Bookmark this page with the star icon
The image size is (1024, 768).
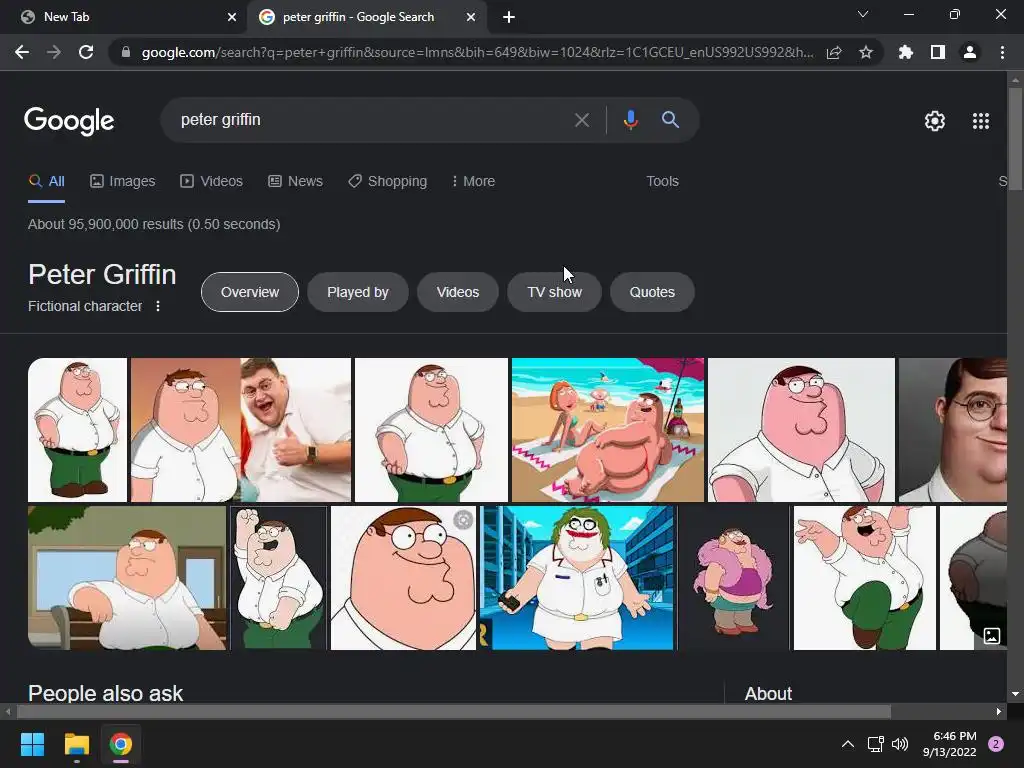click(x=866, y=52)
